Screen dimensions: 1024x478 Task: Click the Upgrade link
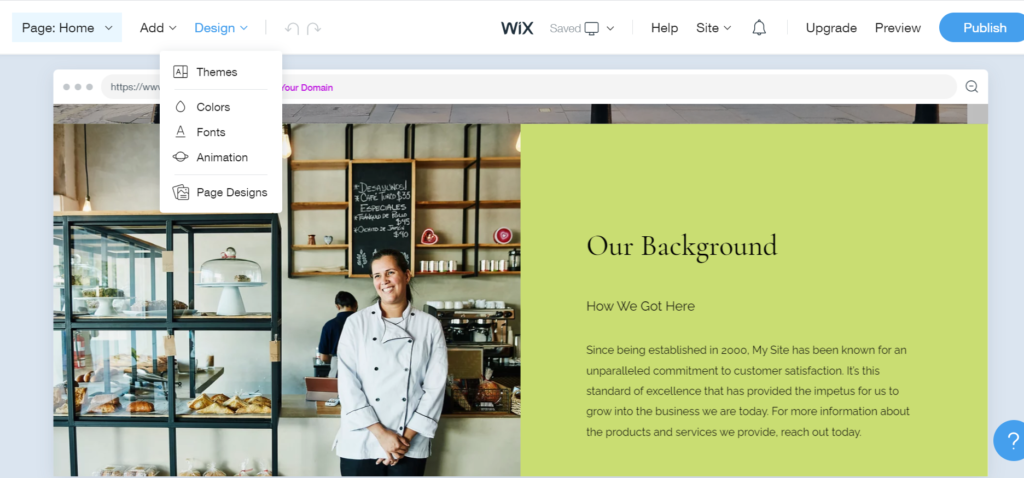[x=831, y=28]
